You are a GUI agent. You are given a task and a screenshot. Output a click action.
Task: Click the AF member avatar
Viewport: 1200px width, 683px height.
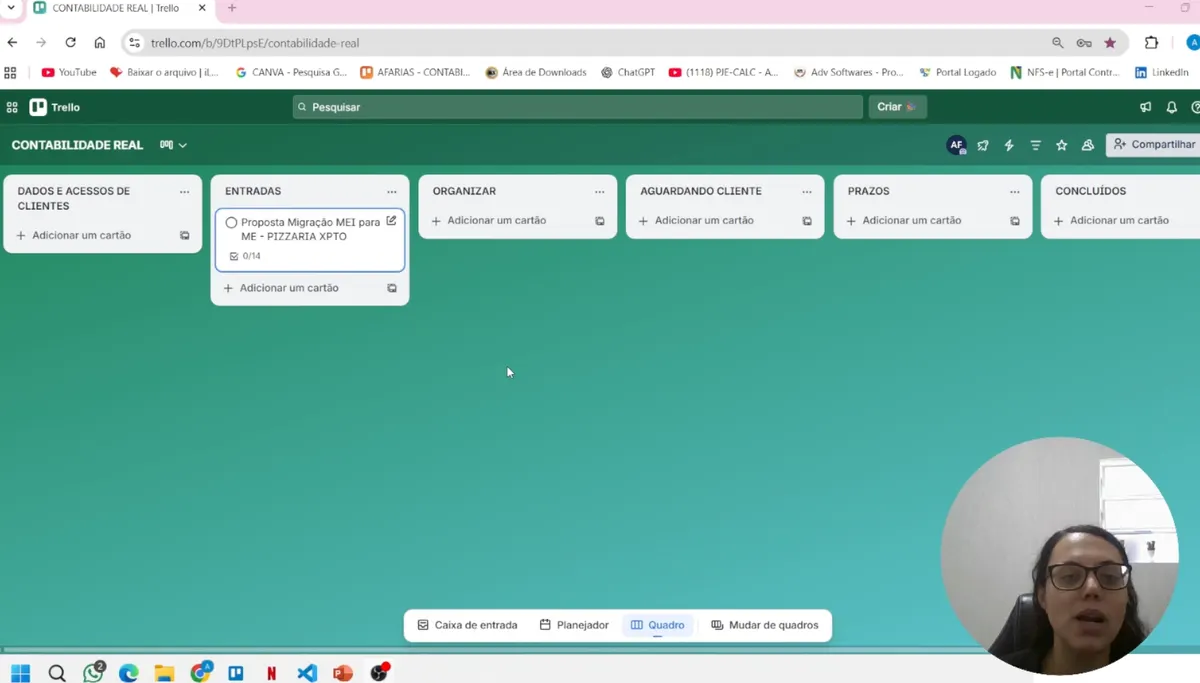click(x=956, y=145)
